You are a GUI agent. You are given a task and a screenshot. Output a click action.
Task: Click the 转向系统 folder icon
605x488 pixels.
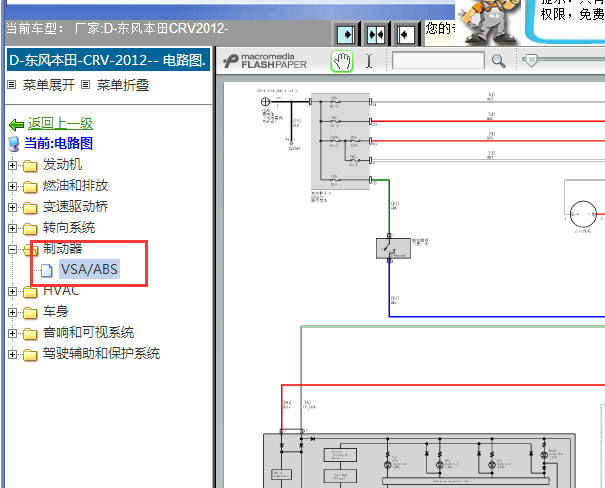click(30, 229)
